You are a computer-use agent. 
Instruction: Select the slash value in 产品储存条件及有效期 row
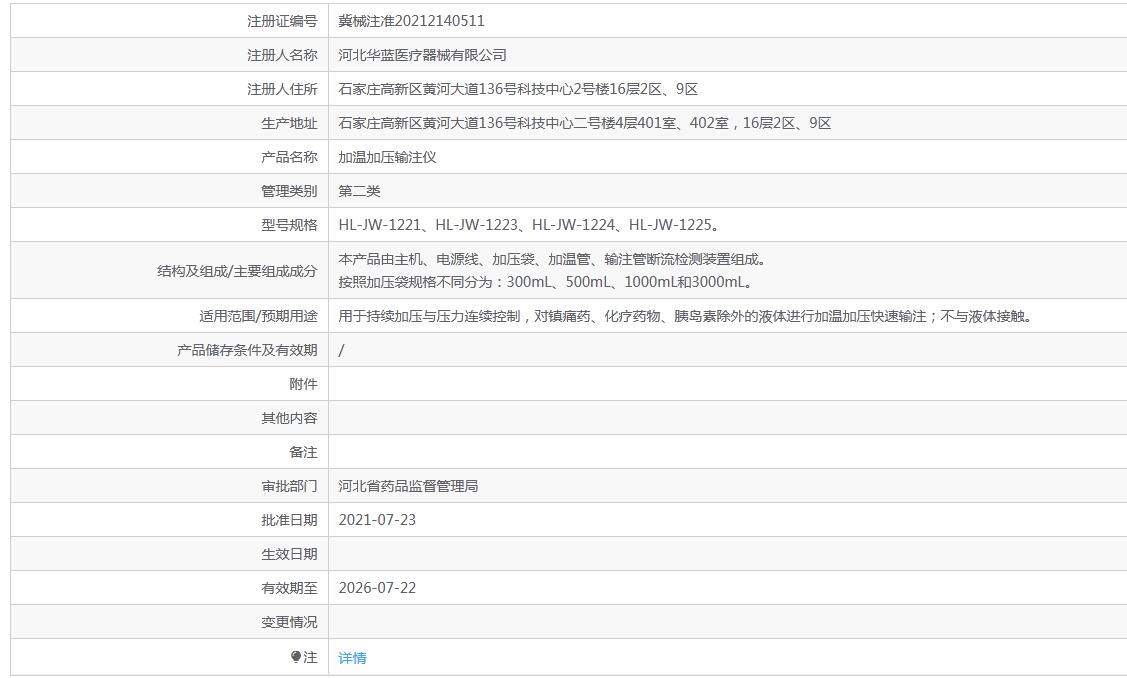tap(341, 350)
